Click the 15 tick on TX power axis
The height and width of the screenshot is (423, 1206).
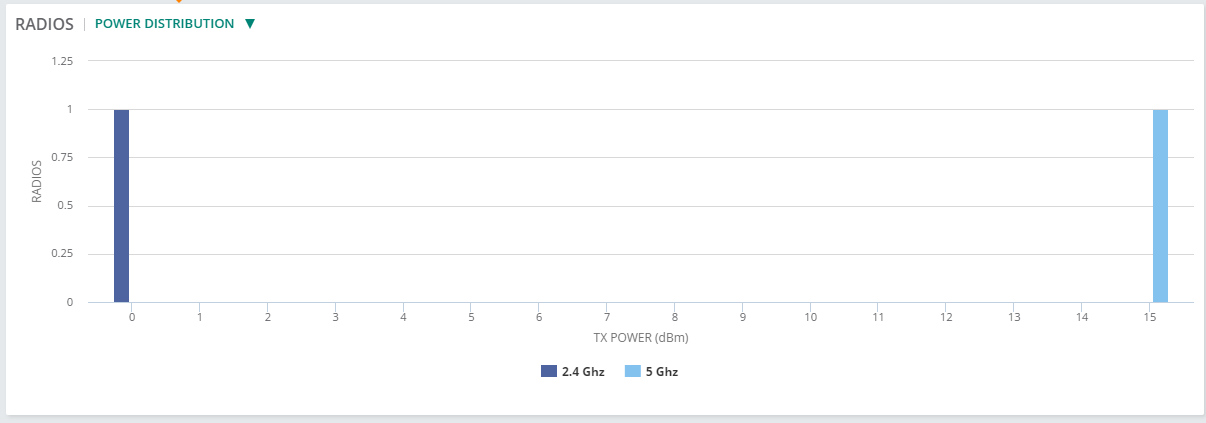point(1150,317)
